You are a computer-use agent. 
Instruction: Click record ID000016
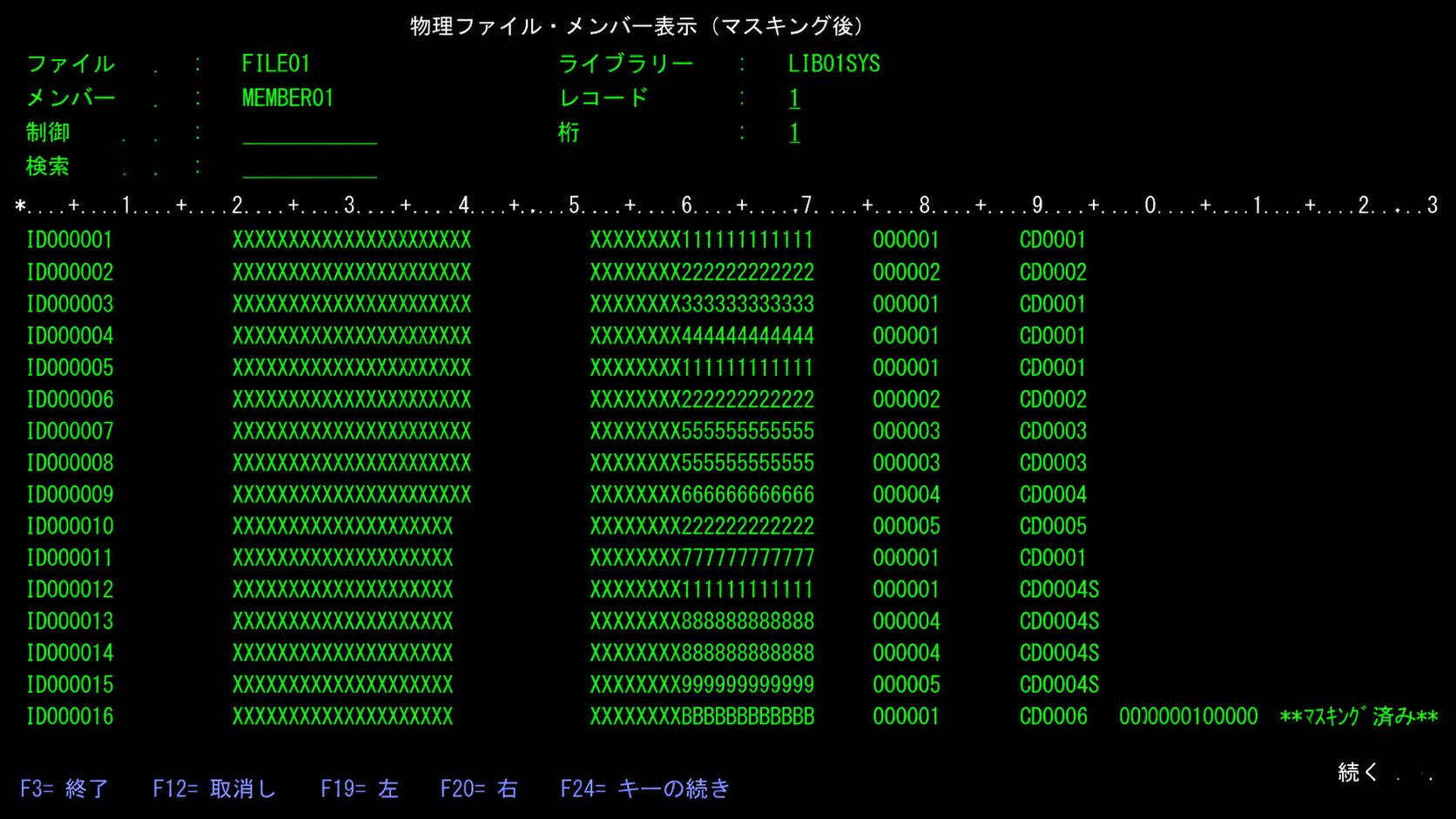click(x=70, y=717)
